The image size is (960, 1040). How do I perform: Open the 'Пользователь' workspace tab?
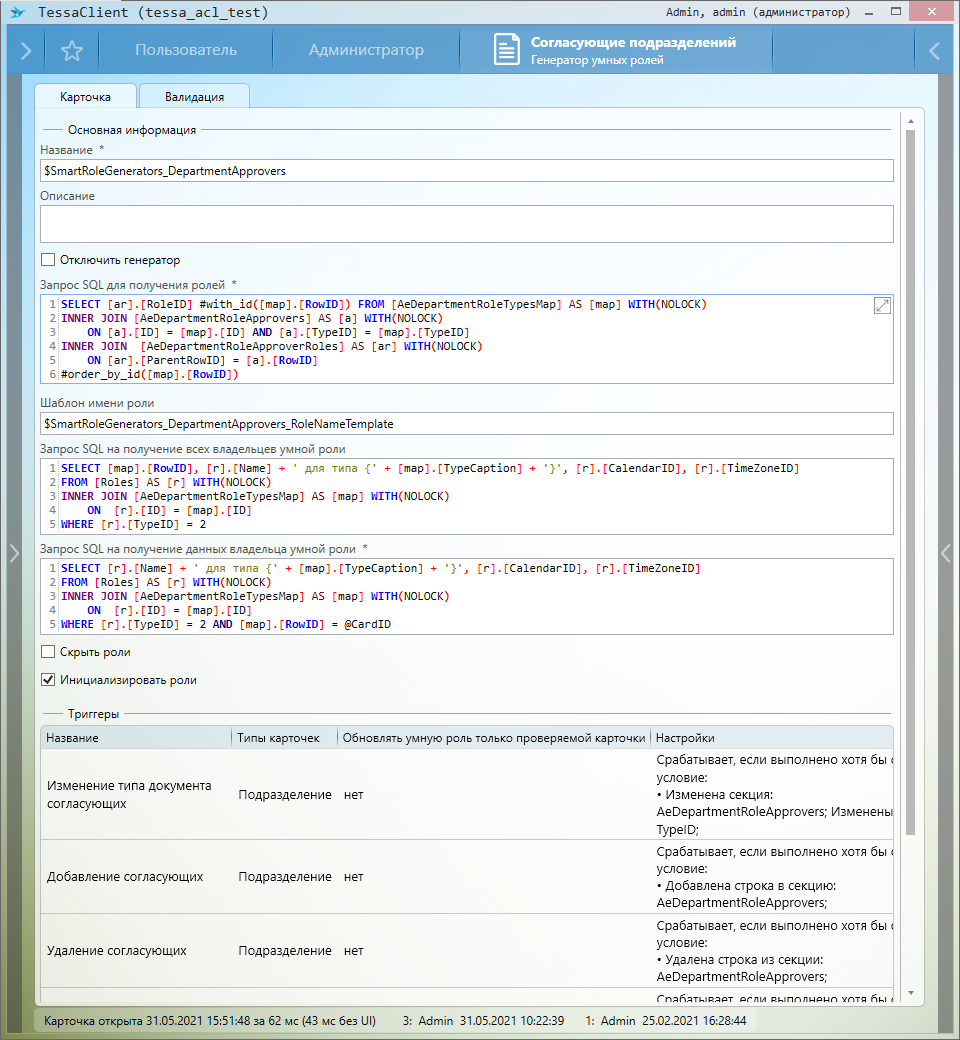click(186, 51)
